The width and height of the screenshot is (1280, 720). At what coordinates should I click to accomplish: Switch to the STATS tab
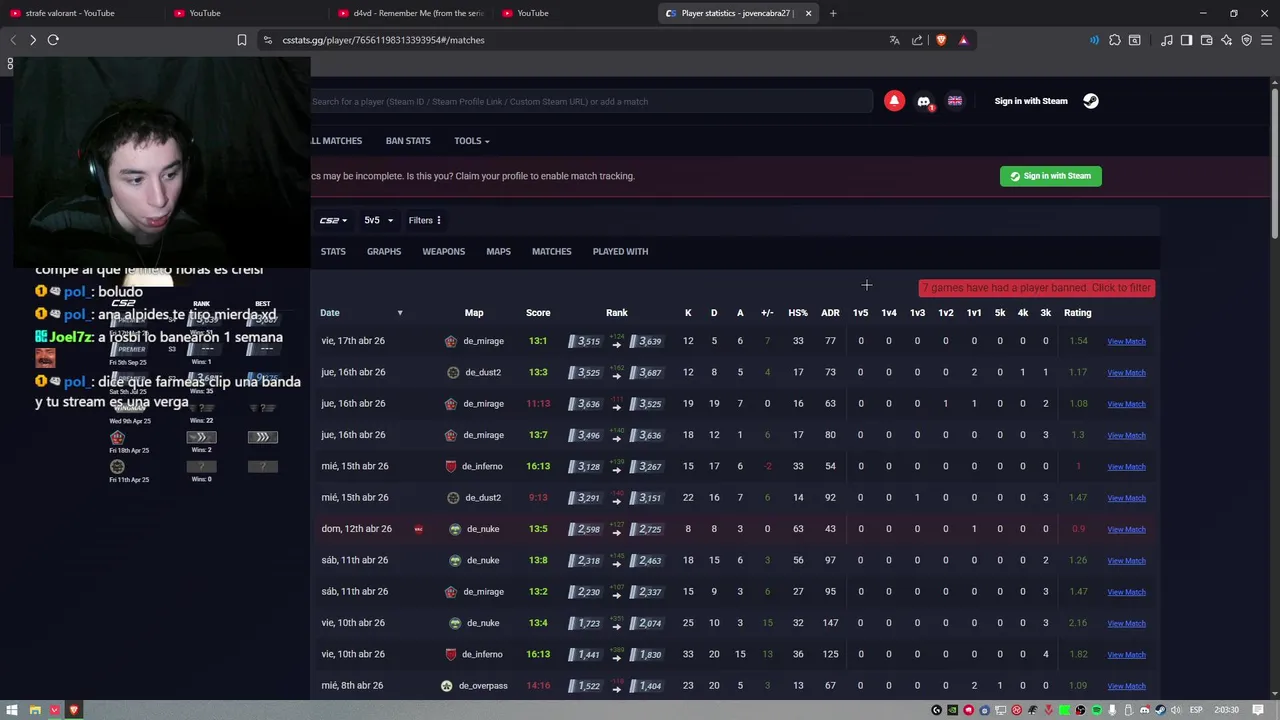point(333,252)
